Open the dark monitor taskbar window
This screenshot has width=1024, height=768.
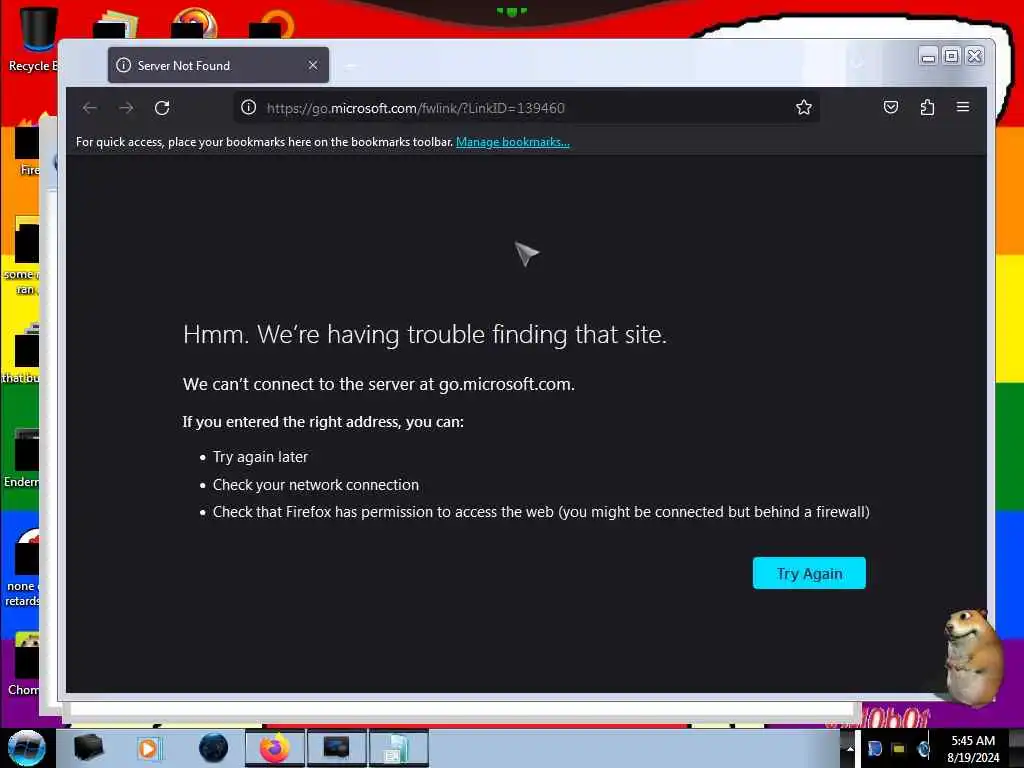[x=336, y=748]
